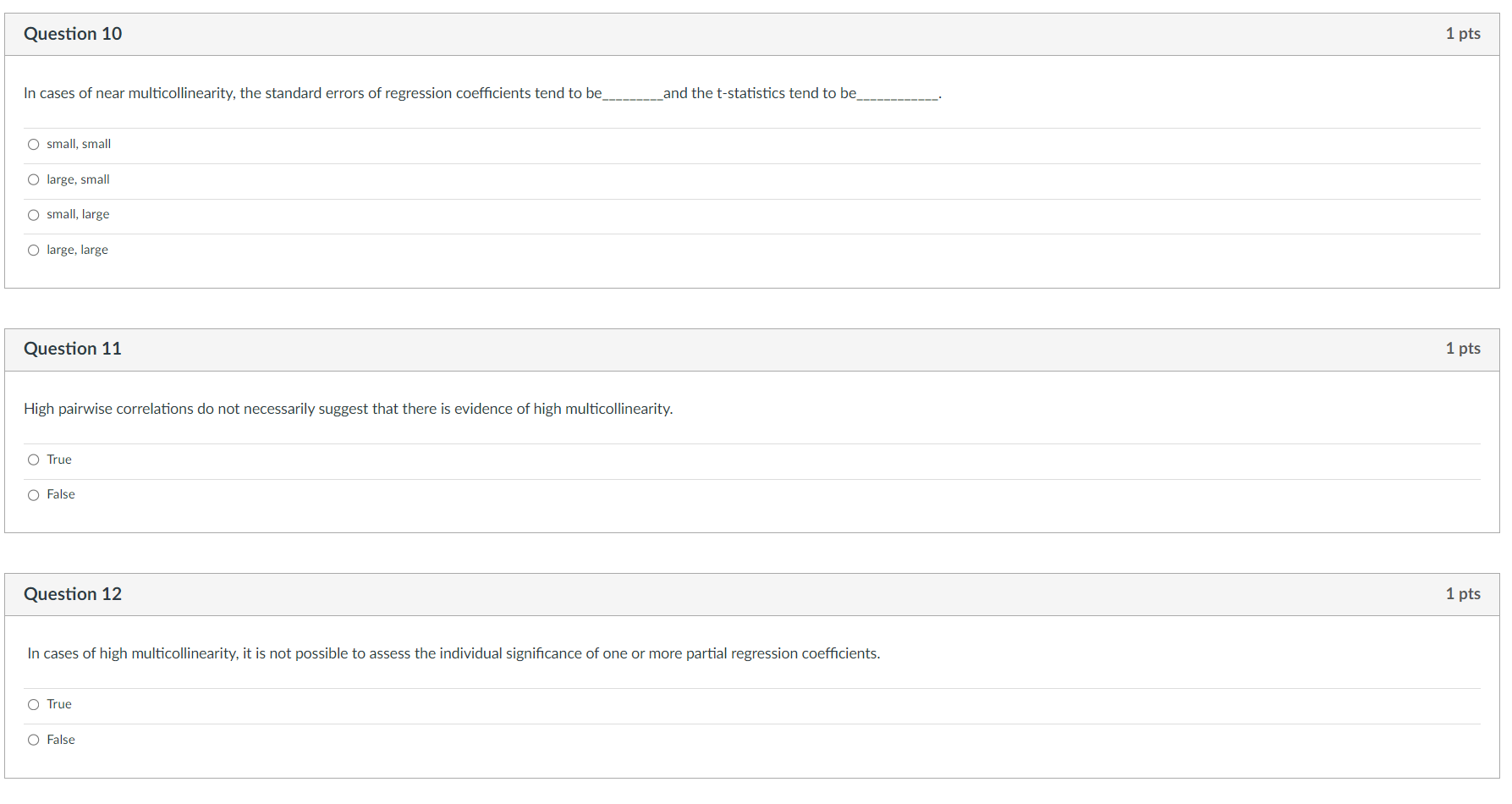1512x804 pixels.
Task: Select the large, small answer option
Action: point(33,179)
